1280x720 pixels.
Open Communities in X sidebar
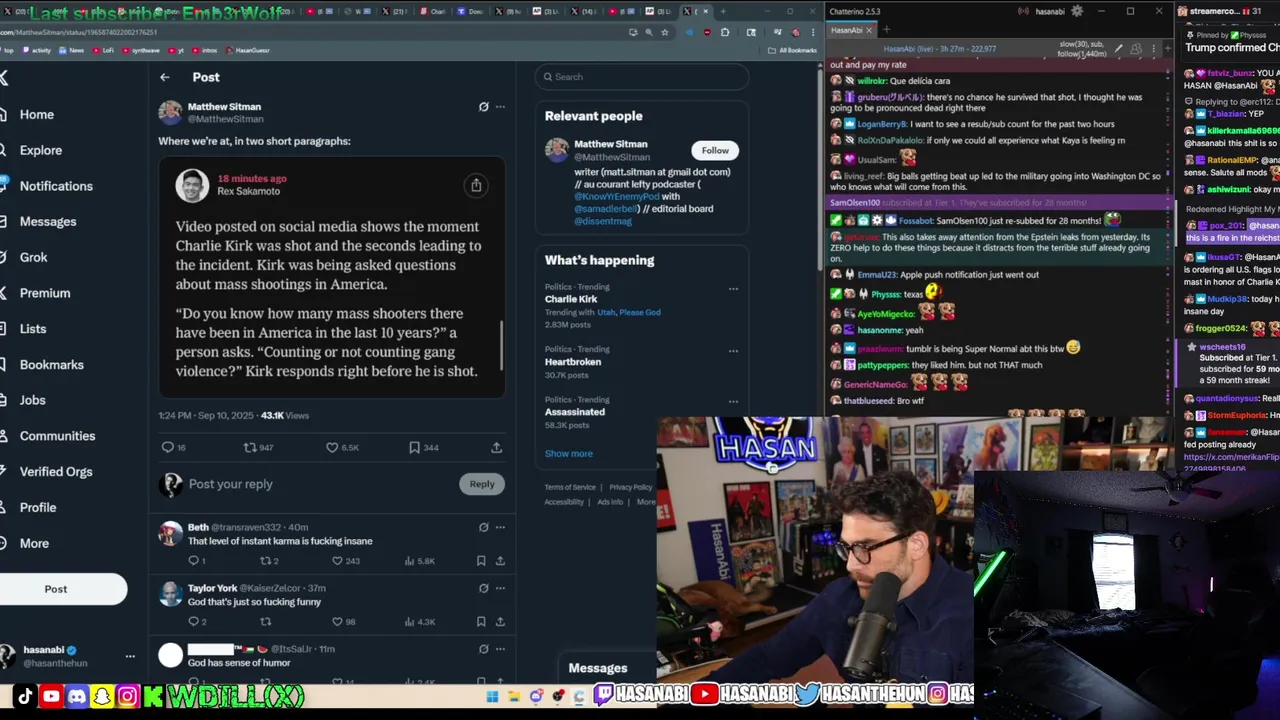tap(58, 436)
